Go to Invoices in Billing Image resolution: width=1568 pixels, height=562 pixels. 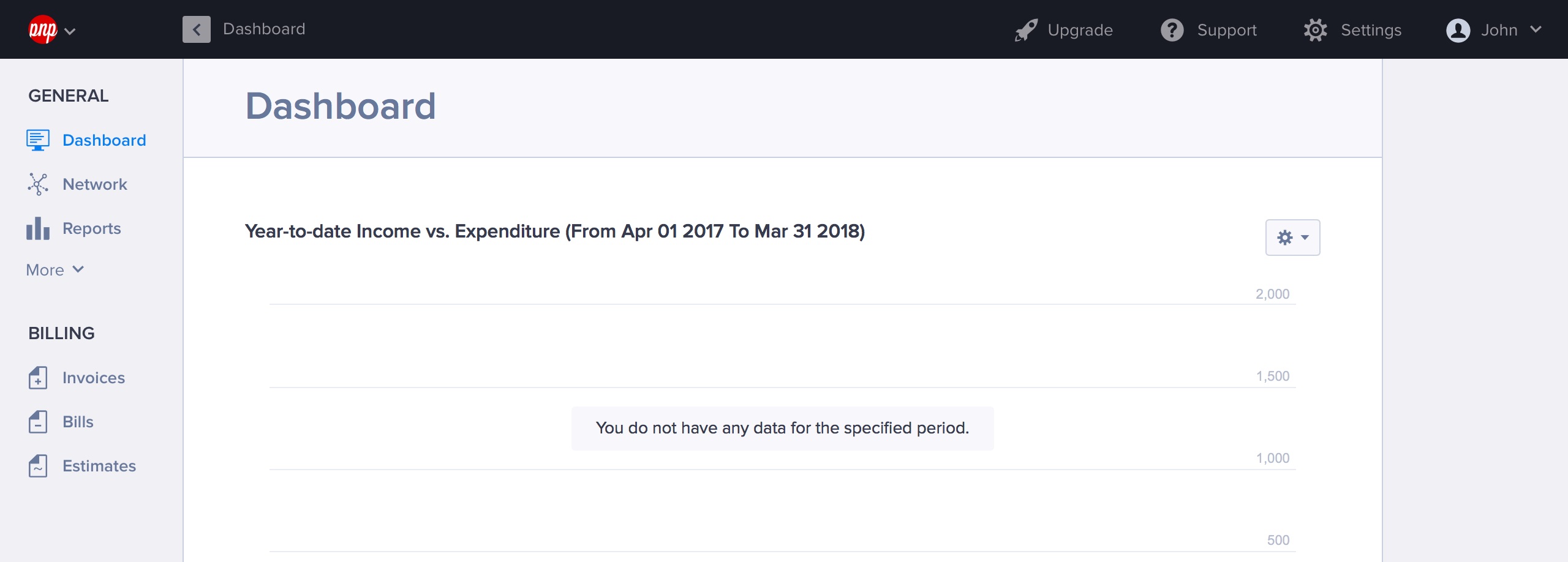coord(94,378)
